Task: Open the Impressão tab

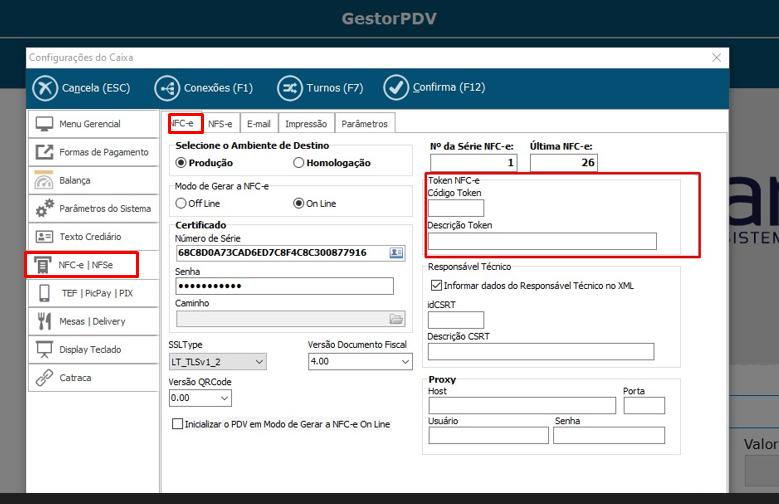Action: click(x=306, y=123)
